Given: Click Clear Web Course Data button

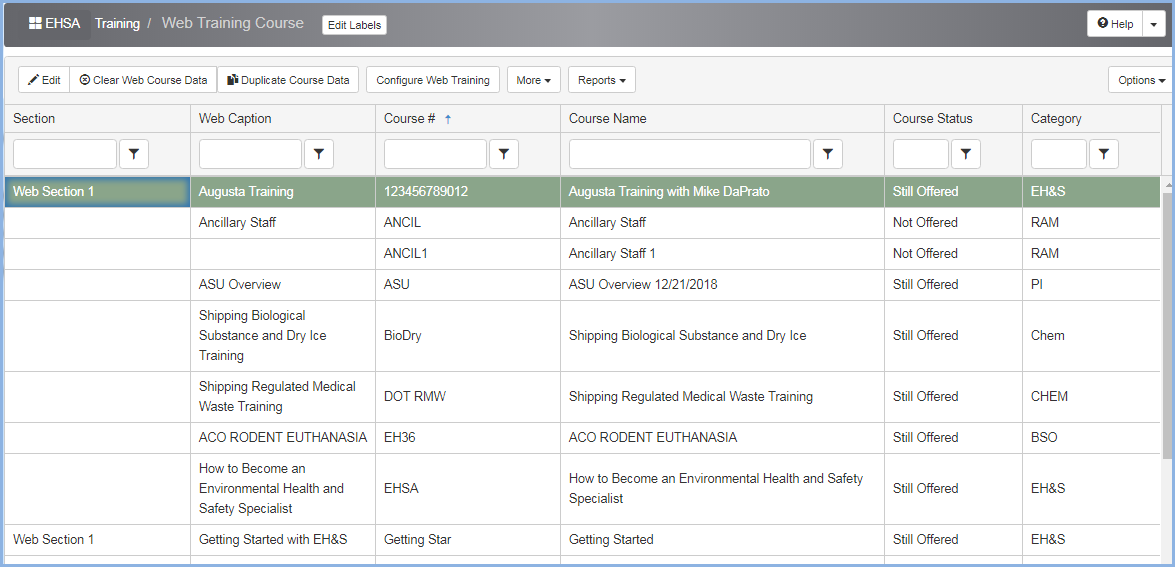Looking at the screenshot, I should pyautogui.click(x=143, y=80).
